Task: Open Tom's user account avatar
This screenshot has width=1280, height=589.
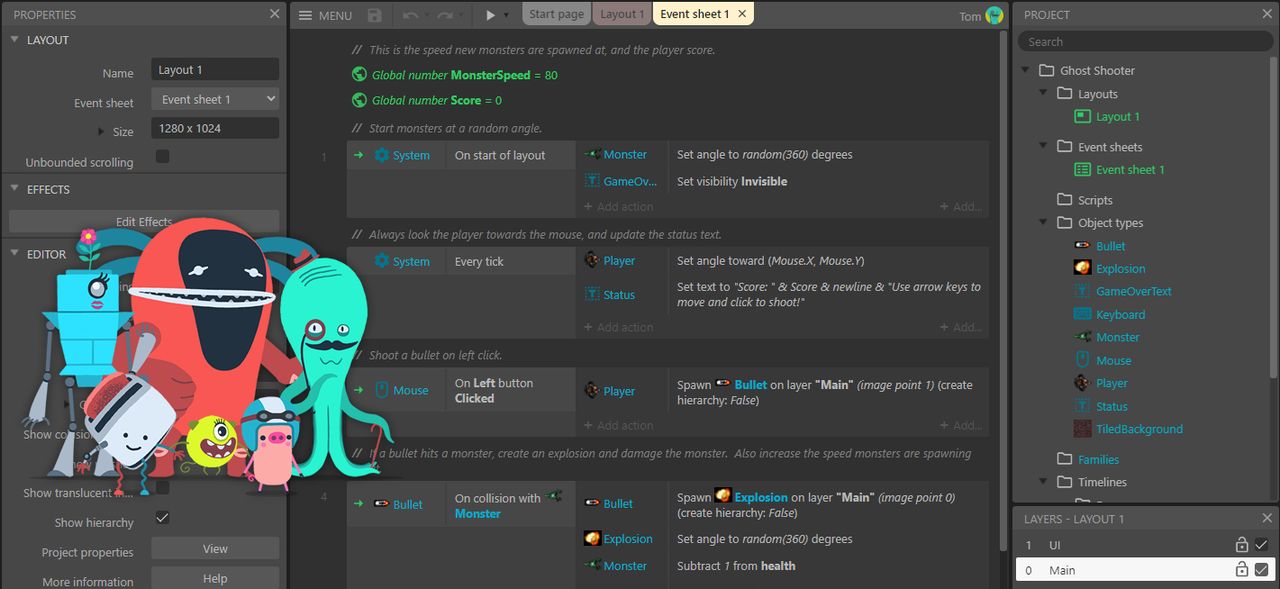Action: click(994, 15)
